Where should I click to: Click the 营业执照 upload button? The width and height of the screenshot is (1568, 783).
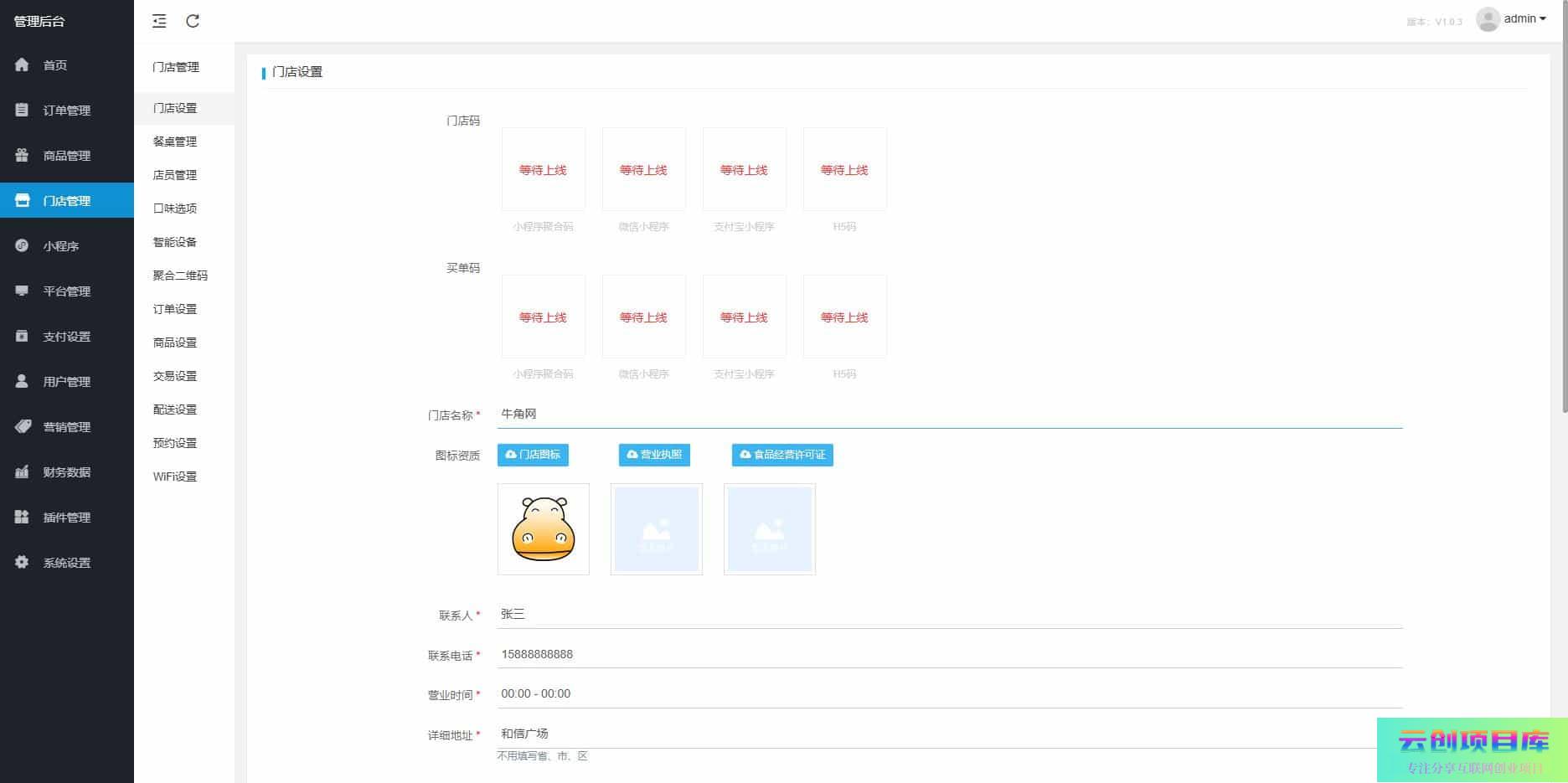coord(654,455)
